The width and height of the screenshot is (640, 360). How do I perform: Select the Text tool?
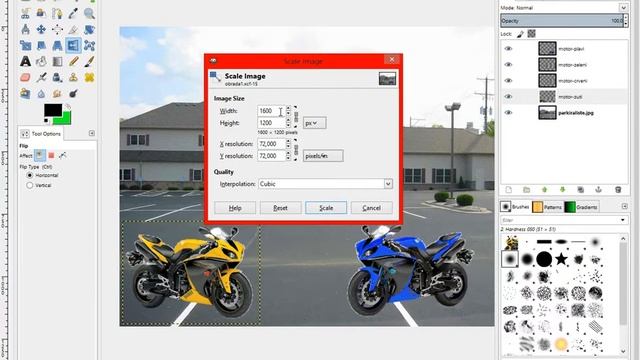pyautogui.click(x=25, y=61)
